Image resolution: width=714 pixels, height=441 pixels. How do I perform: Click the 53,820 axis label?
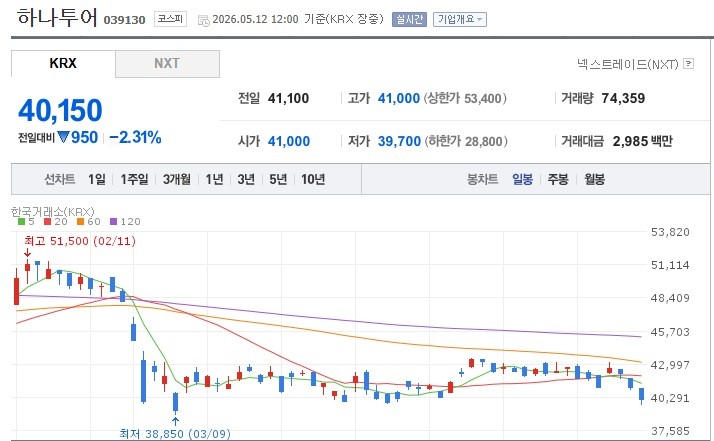point(670,232)
